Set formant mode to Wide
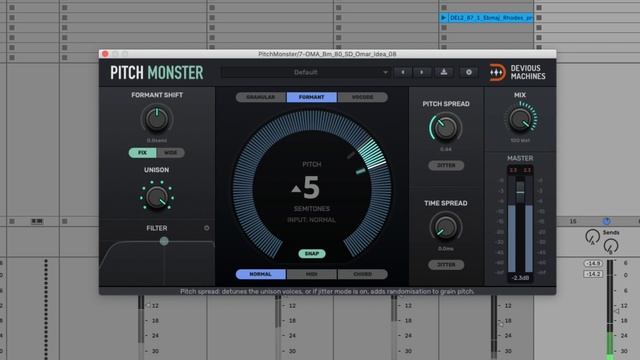 click(x=171, y=153)
